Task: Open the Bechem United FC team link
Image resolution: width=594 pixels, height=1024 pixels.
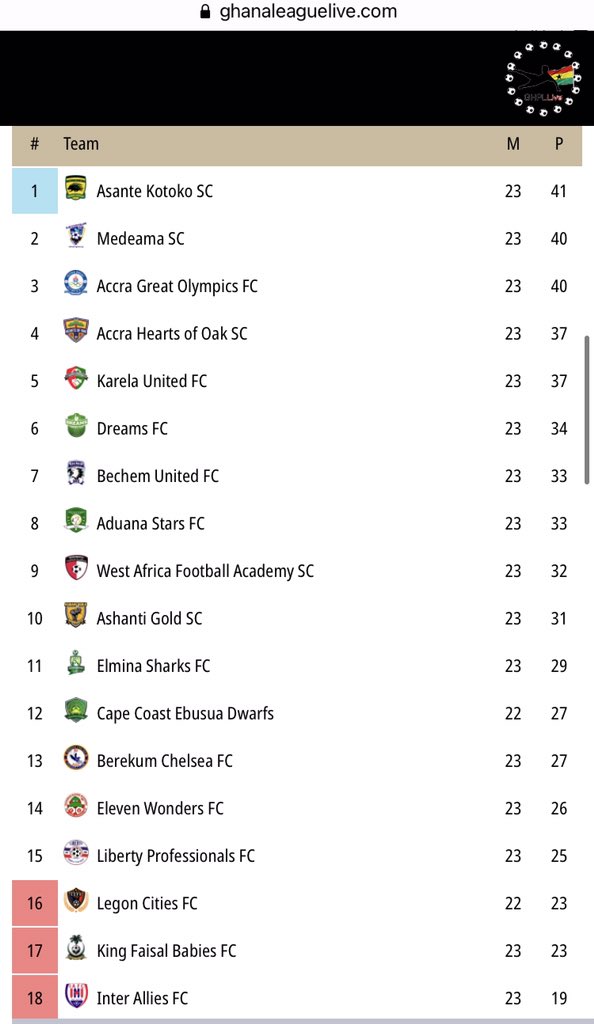Action: 157,475
